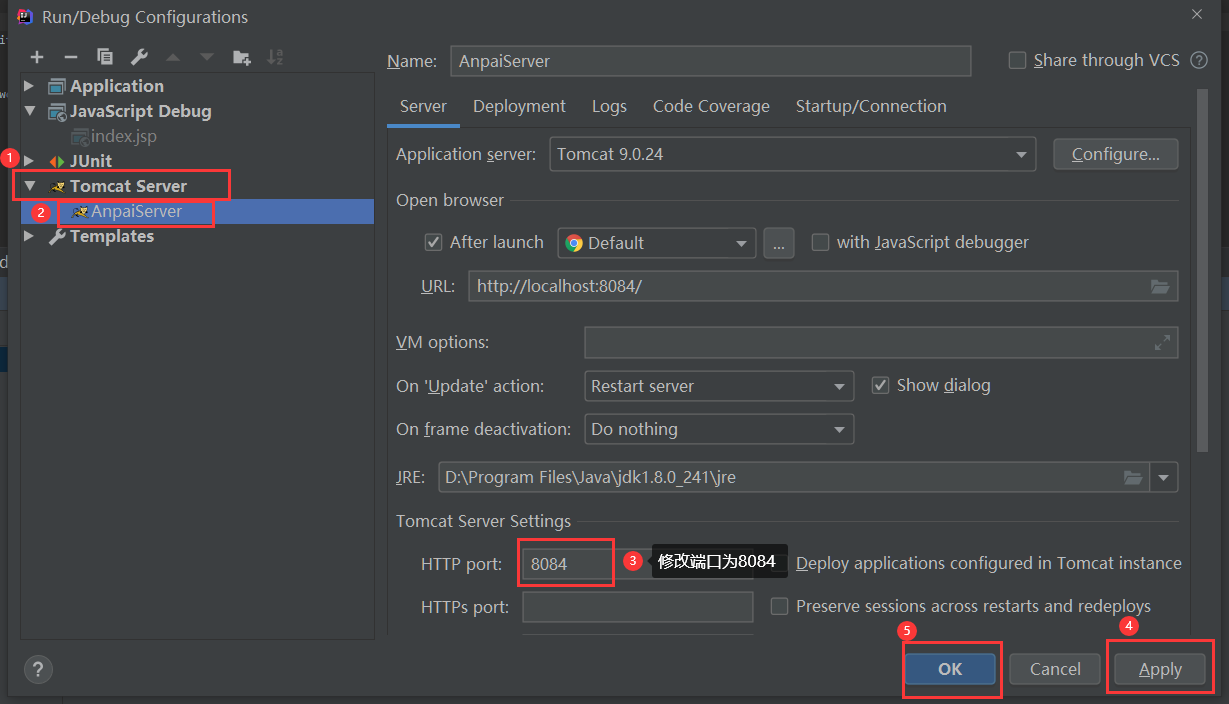Click the VM options input field
The width and height of the screenshot is (1229, 704).
[881, 342]
